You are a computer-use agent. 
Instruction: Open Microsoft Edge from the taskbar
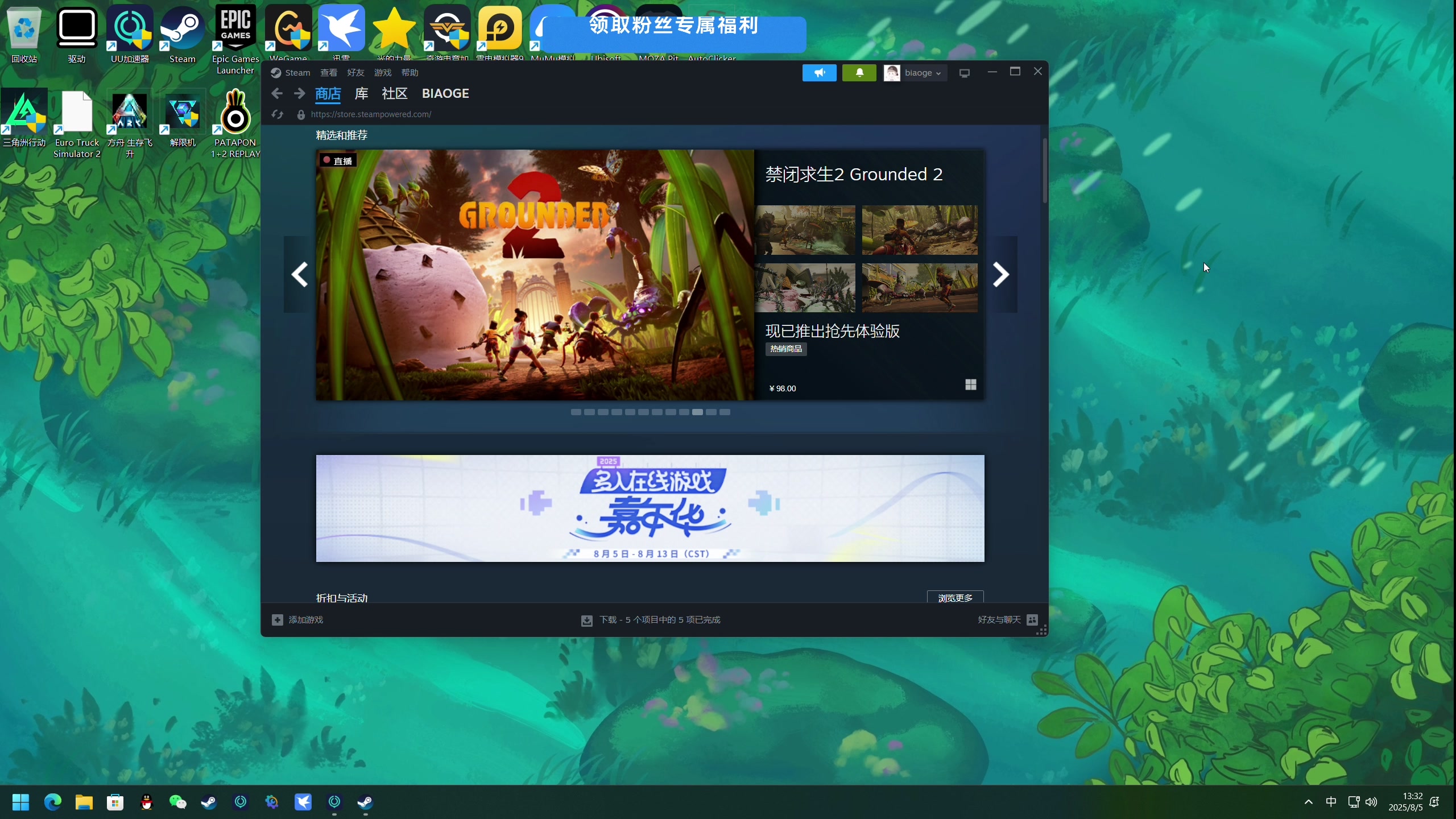coord(53,802)
